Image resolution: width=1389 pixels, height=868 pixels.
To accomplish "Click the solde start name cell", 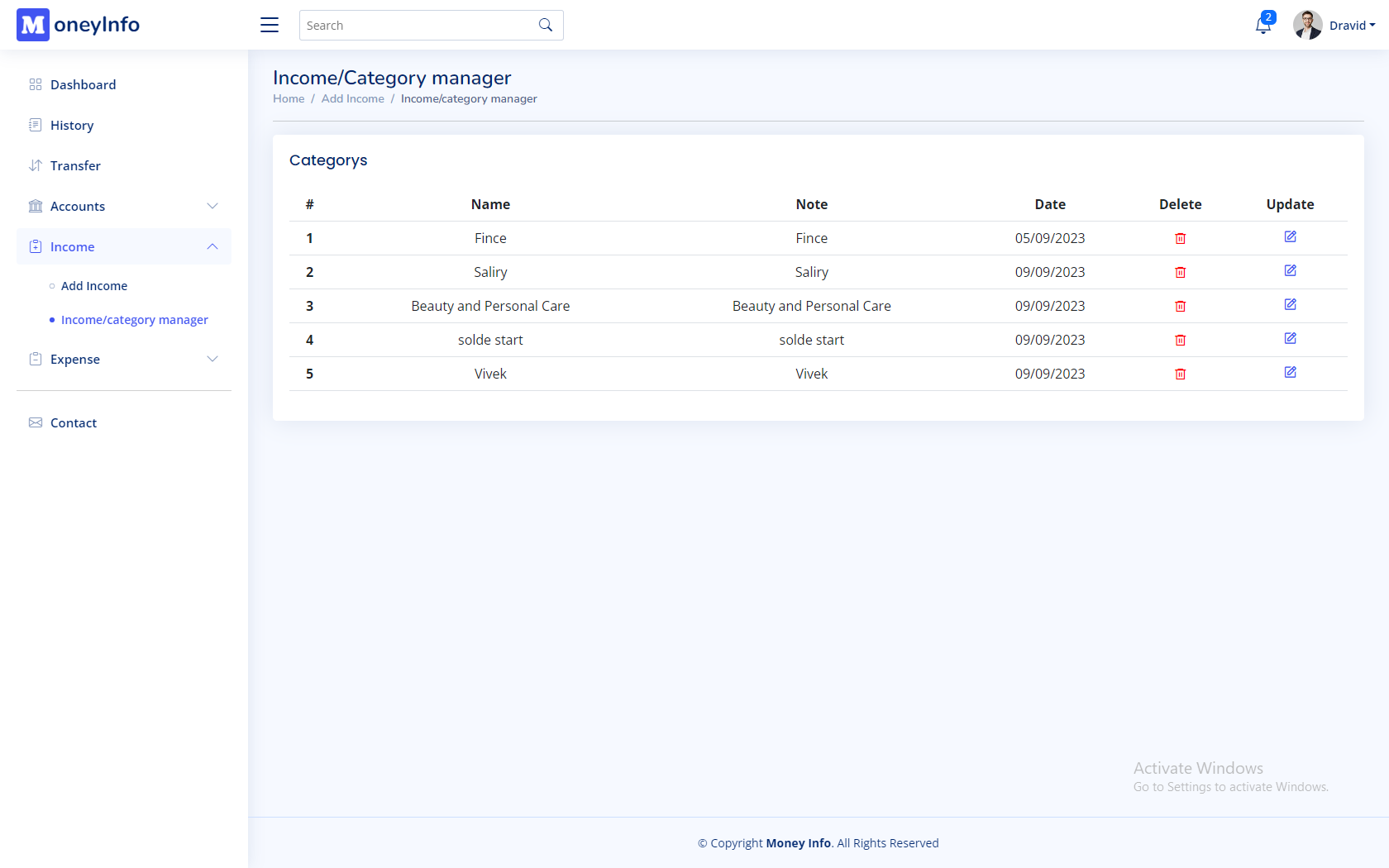I will [x=490, y=340].
